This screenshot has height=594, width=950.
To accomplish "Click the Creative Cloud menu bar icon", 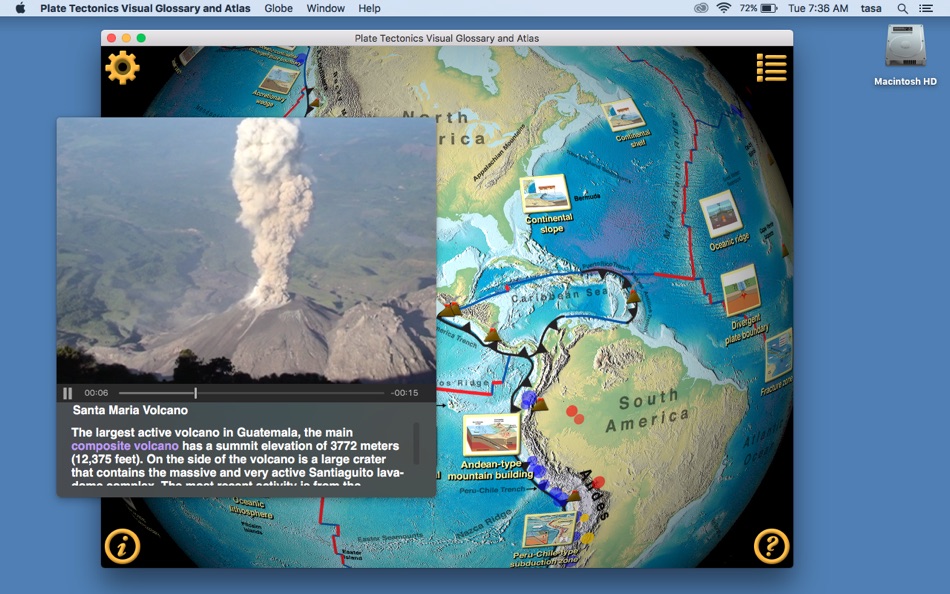I will [701, 8].
